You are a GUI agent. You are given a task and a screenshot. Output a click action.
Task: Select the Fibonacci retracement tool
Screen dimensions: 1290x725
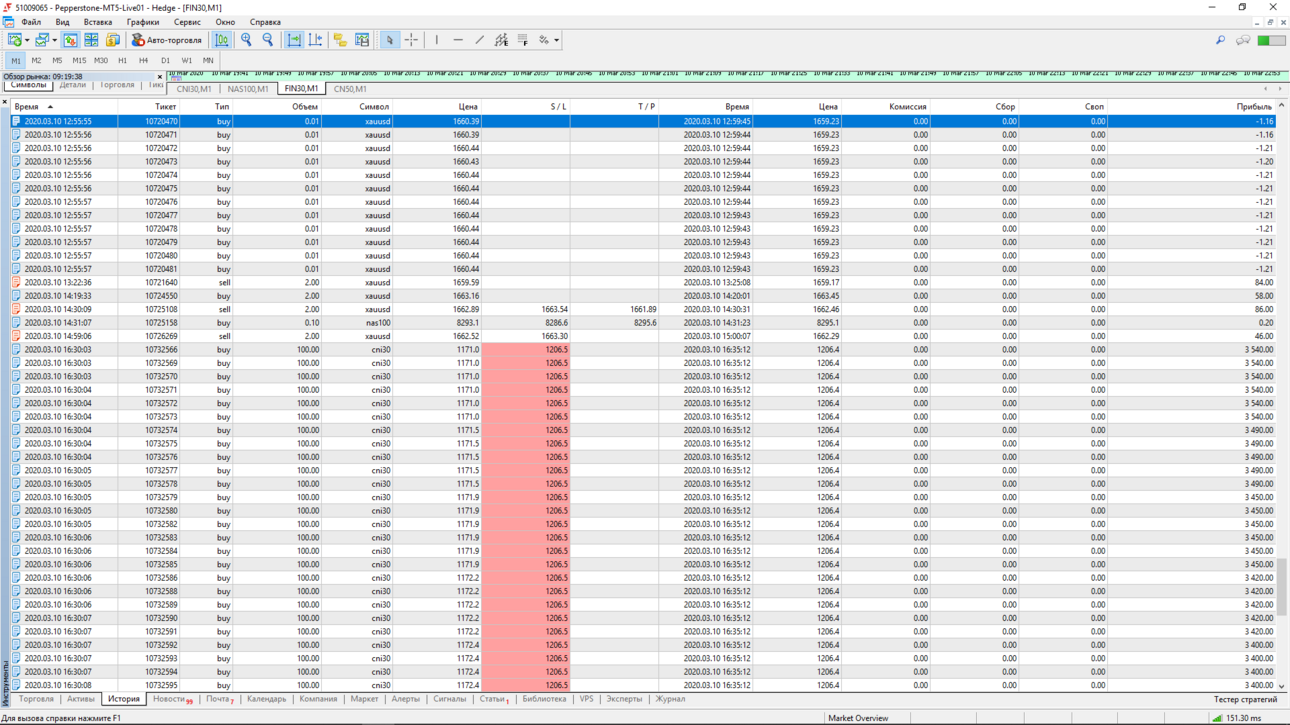[523, 40]
